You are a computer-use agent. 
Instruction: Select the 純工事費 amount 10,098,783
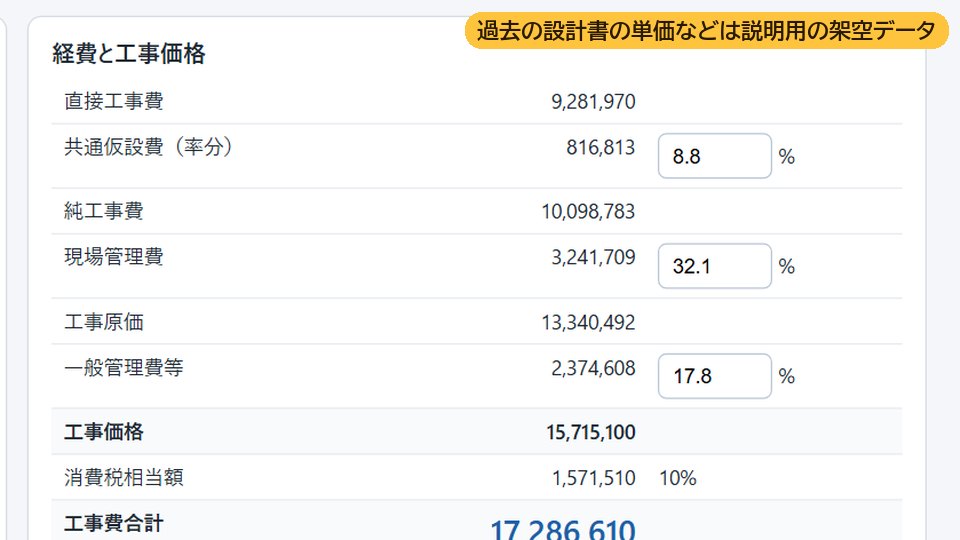click(x=588, y=212)
